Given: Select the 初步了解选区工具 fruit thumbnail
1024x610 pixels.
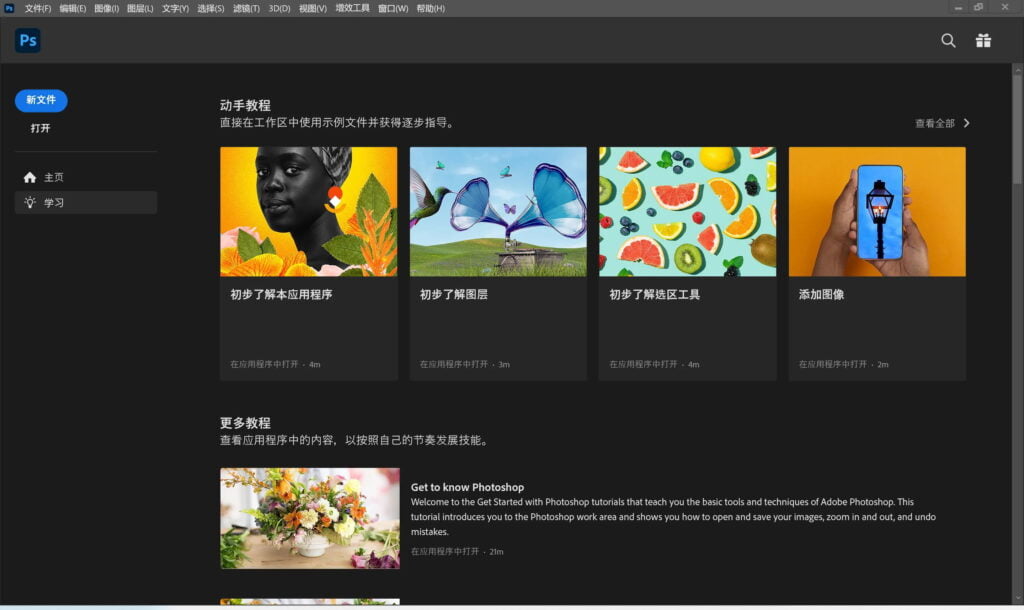Looking at the screenshot, I should coord(687,211).
